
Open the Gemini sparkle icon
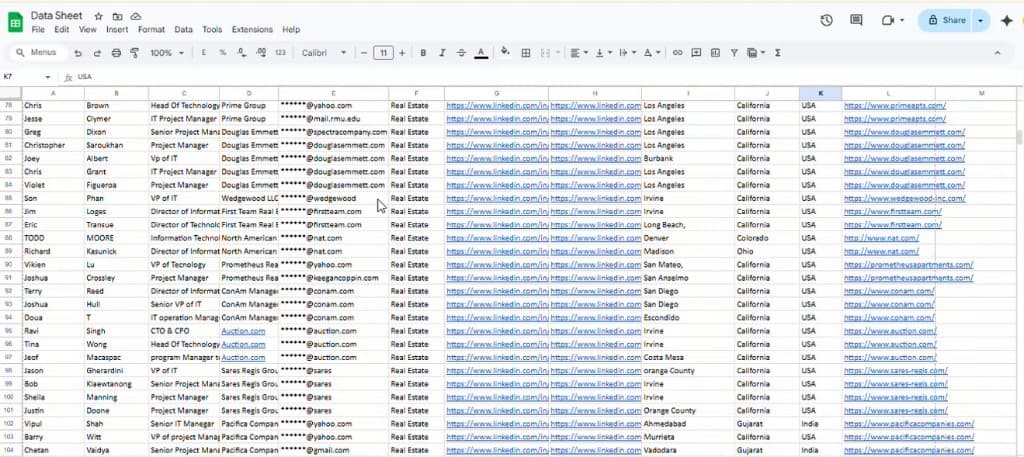click(1006, 20)
